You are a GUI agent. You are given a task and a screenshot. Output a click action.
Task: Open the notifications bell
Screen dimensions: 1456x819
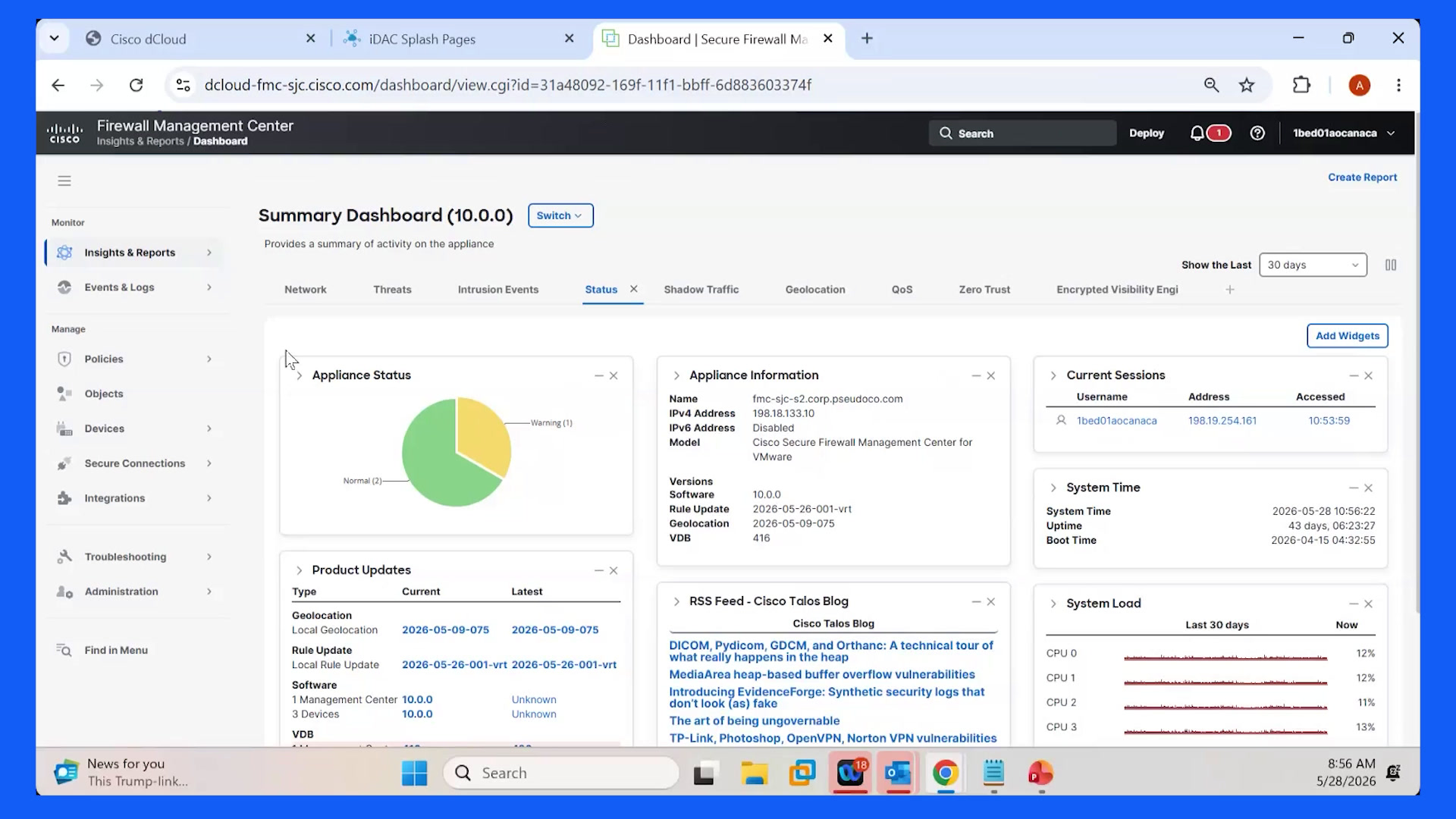click(1197, 133)
